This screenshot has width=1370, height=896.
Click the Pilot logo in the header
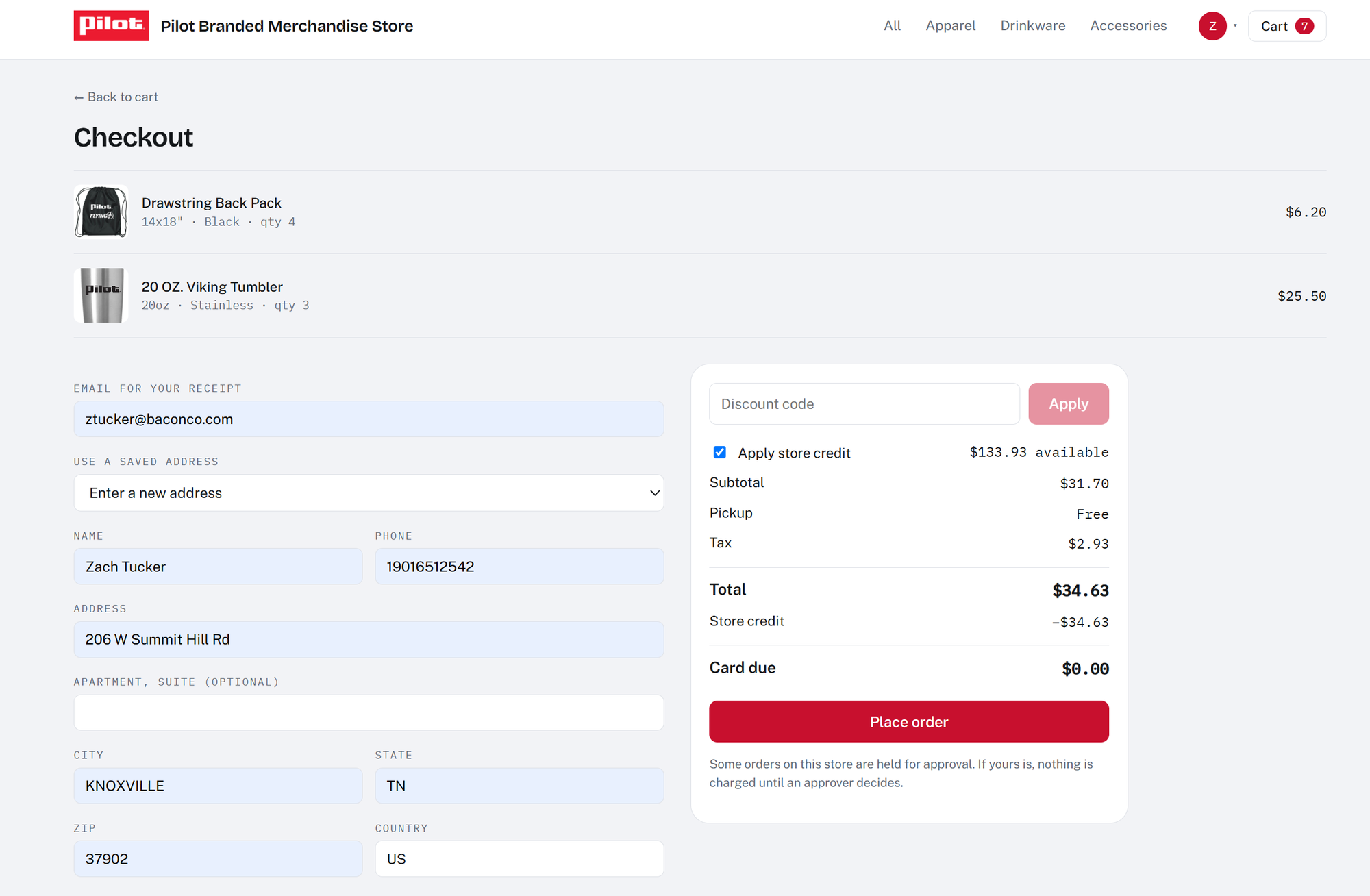pyautogui.click(x=112, y=26)
